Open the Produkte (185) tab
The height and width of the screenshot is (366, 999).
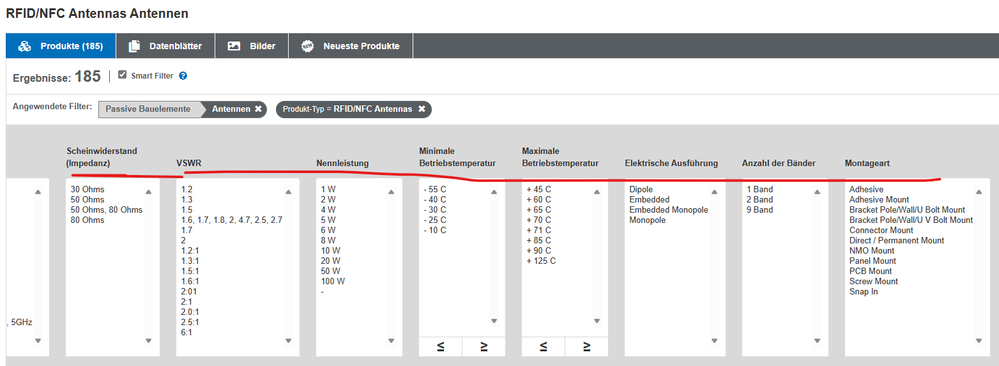click(x=61, y=46)
